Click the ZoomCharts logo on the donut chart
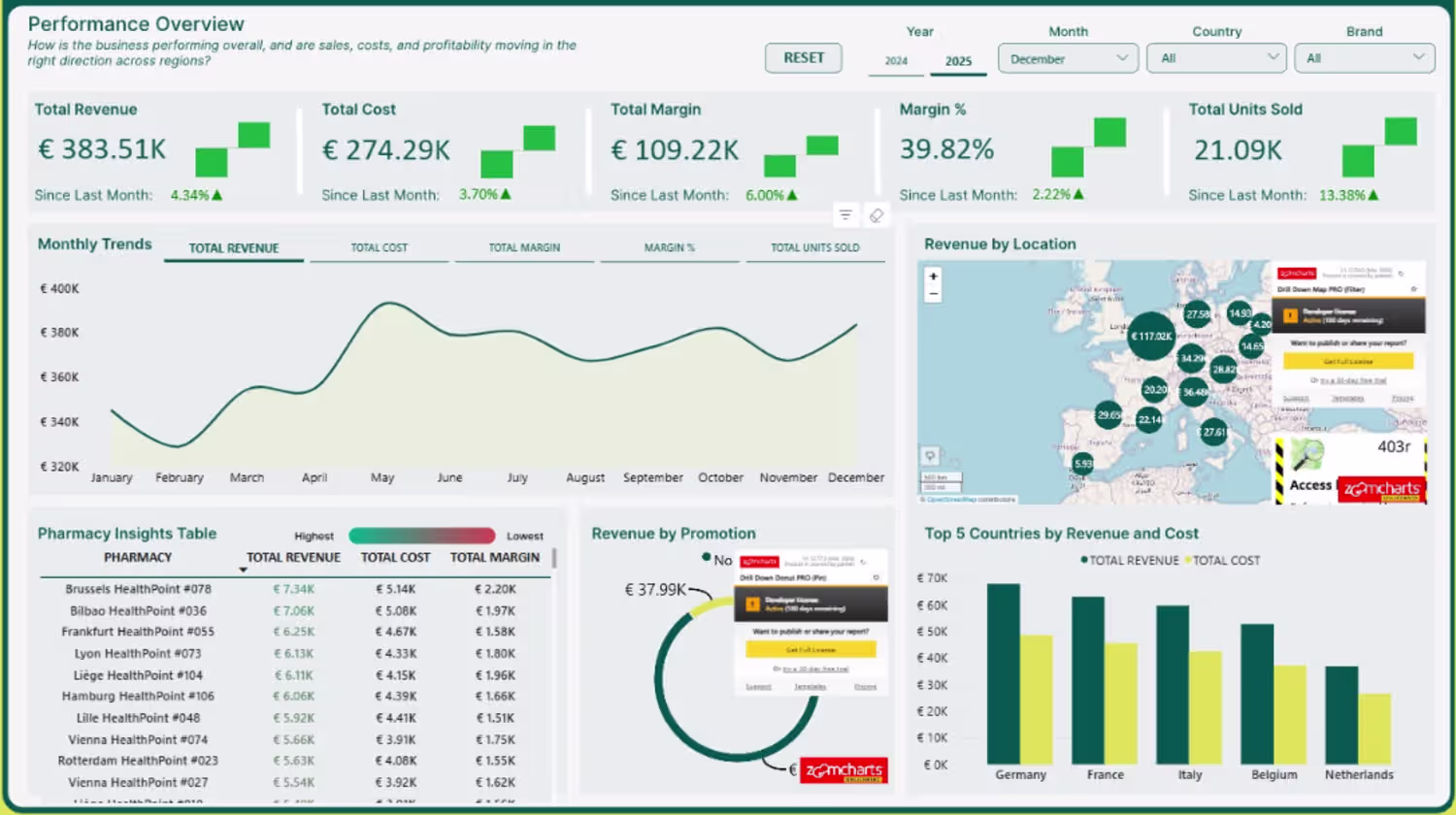 tap(844, 770)
